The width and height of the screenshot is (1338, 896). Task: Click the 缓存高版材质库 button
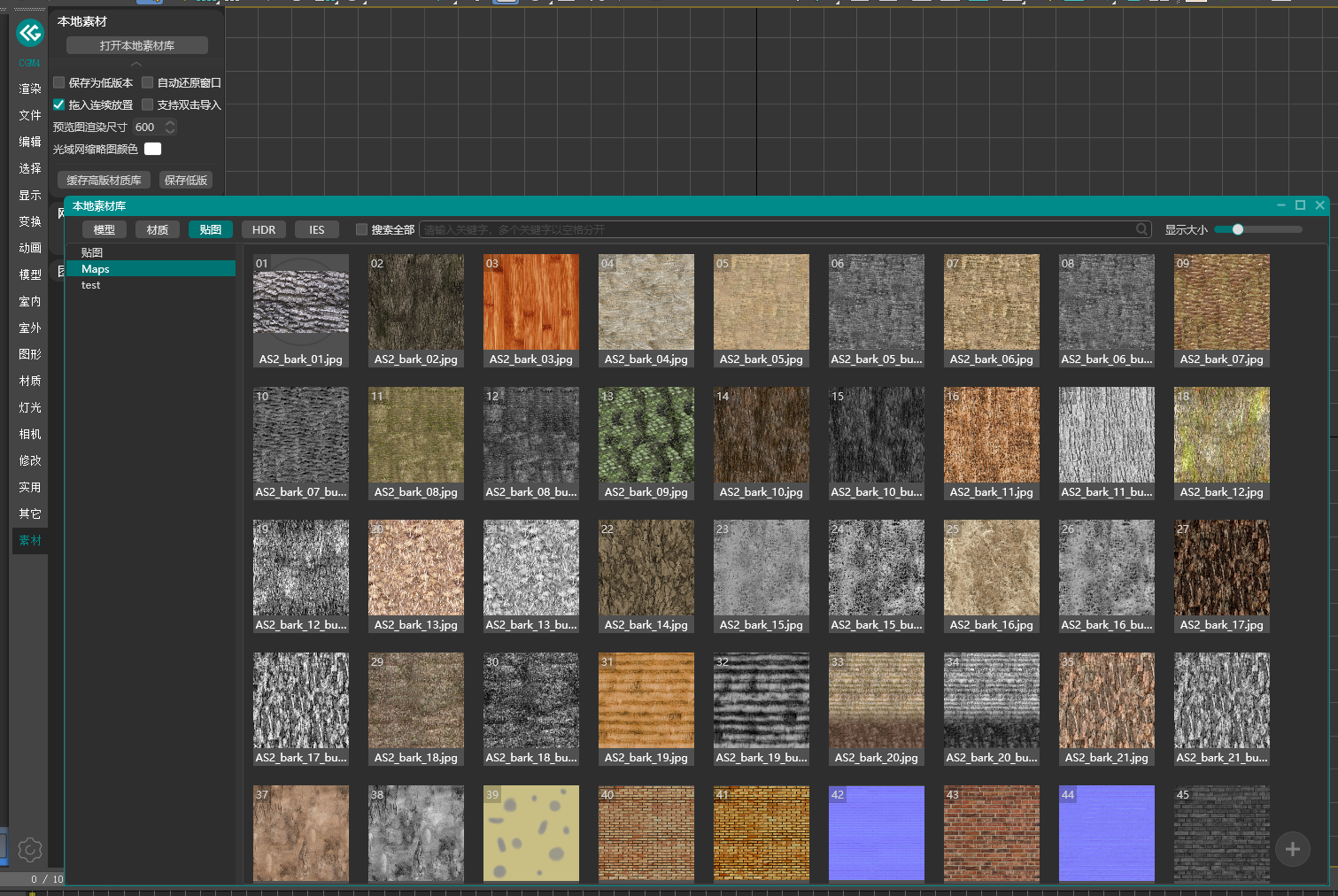[x=104, y=180]
